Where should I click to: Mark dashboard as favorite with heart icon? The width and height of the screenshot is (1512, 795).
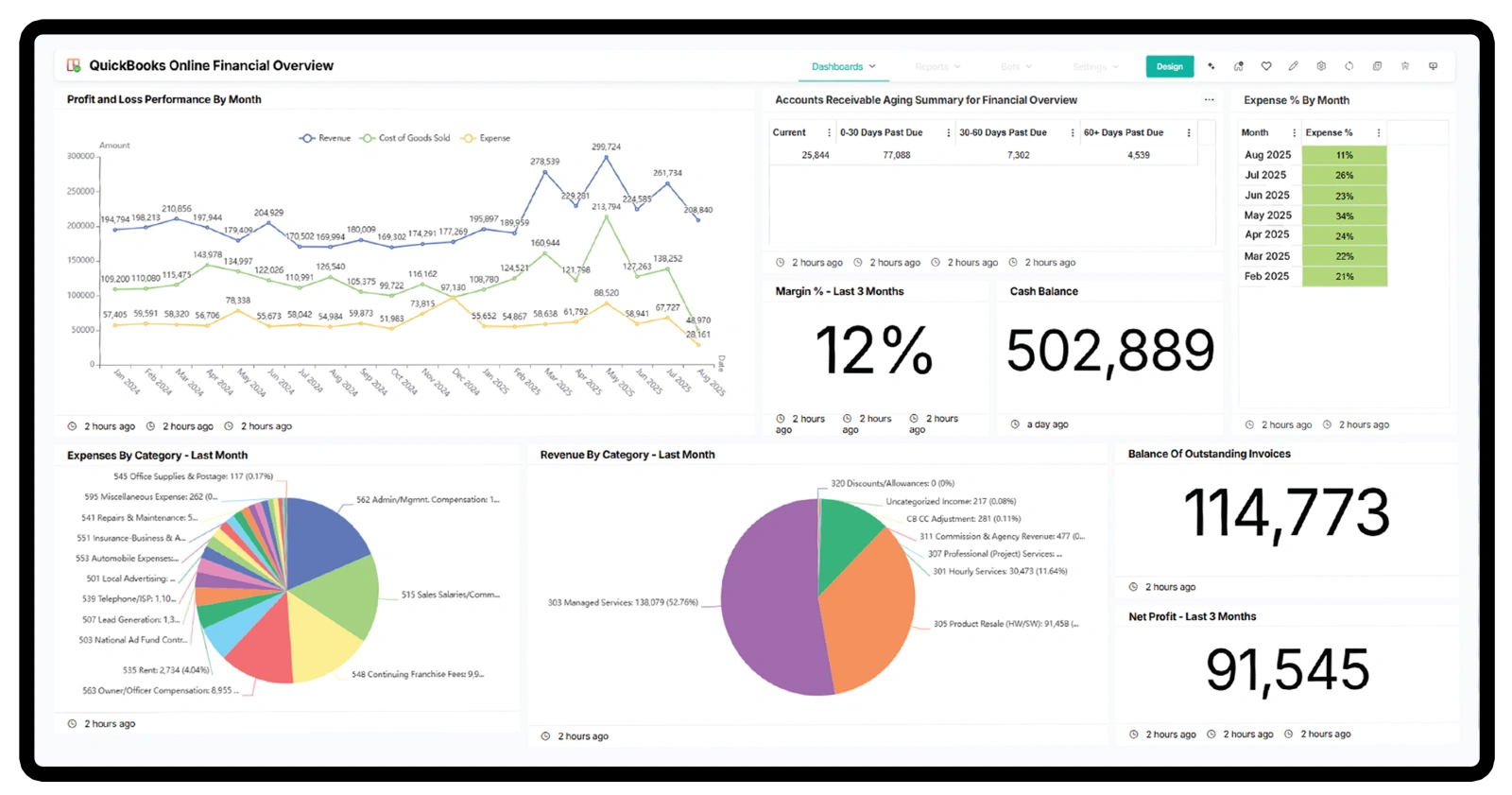coord(1266,66)
